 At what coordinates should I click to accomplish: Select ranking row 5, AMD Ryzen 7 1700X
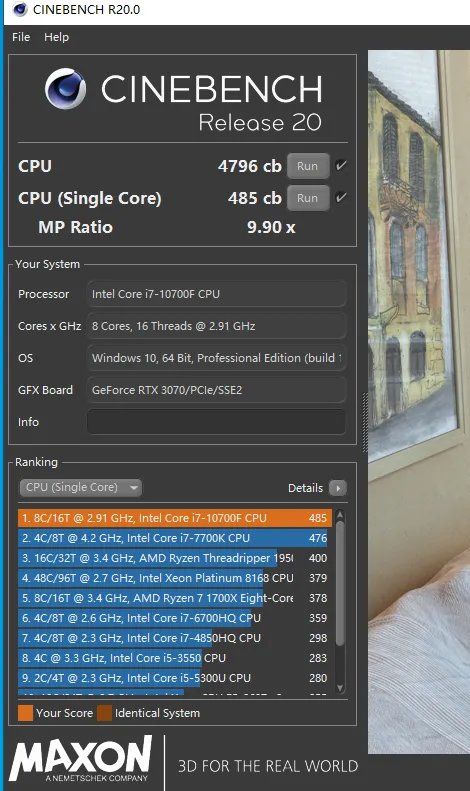(175, 598)
